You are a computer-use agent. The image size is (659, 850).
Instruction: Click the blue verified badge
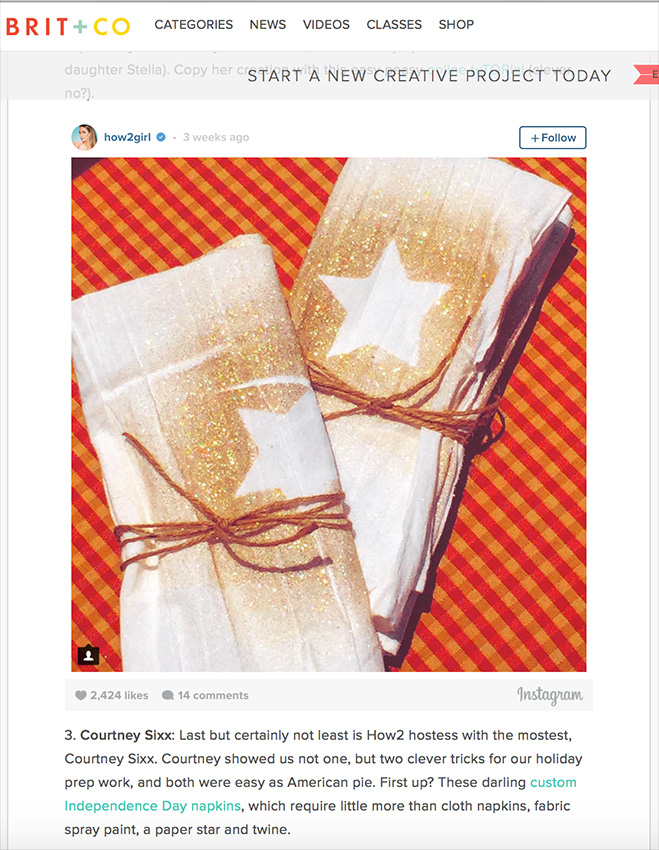(x=161, y=137)
